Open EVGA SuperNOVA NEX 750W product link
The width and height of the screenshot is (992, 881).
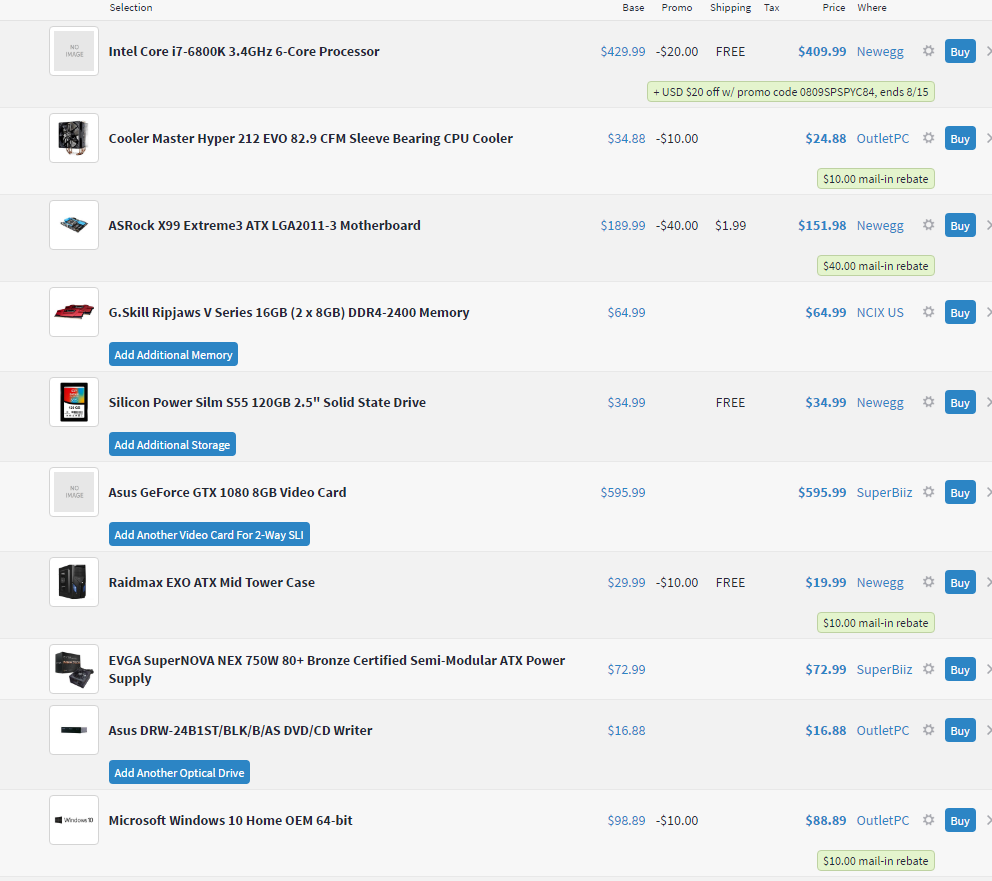(x=337, y=669)
